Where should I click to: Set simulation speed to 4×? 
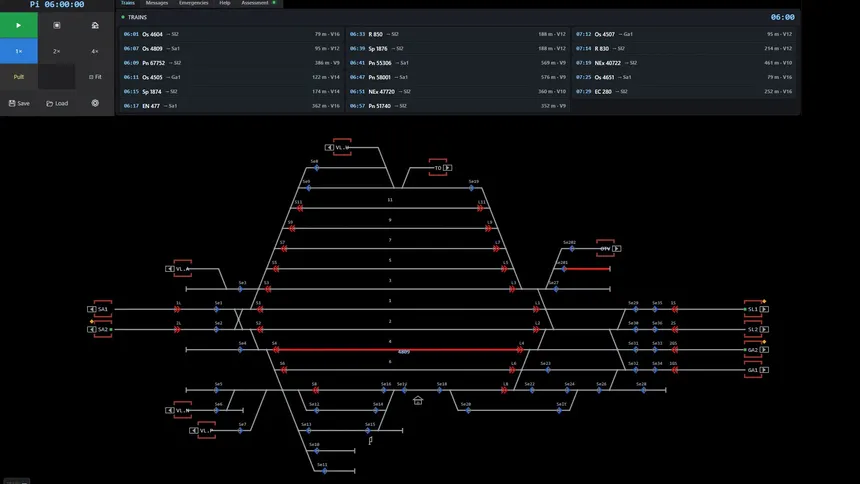click(x=95, y=51)
